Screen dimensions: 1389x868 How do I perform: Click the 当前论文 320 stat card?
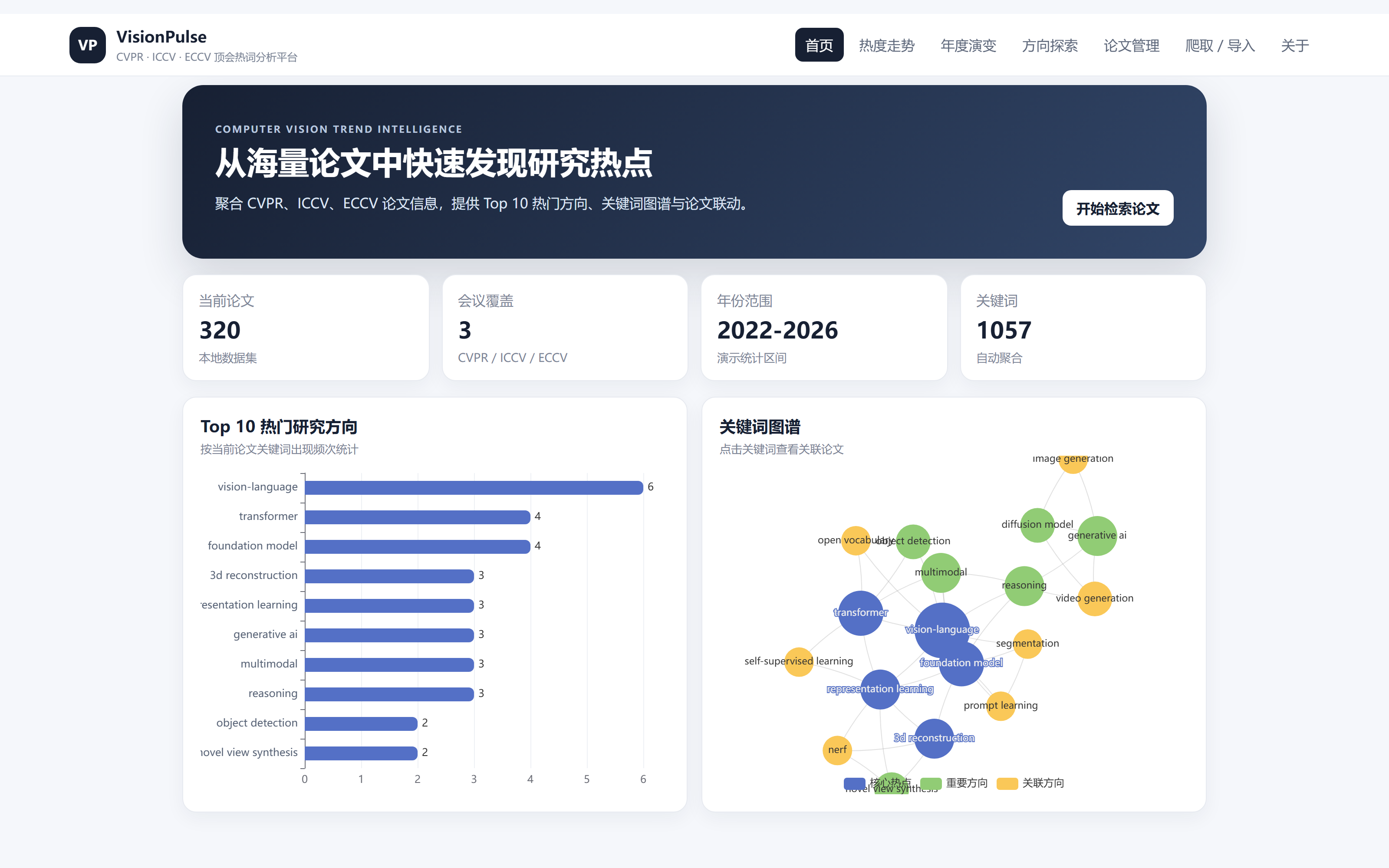305,327
